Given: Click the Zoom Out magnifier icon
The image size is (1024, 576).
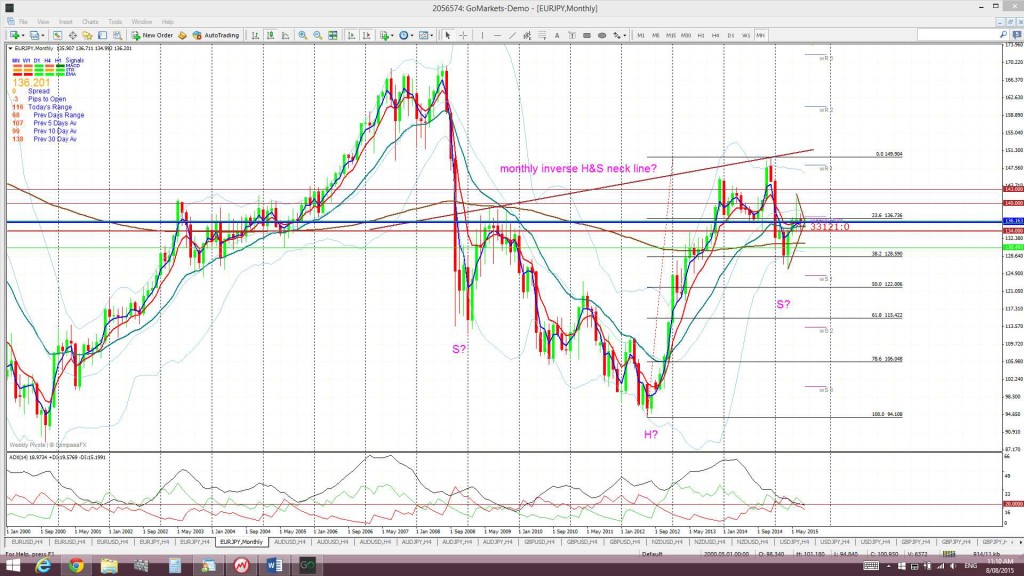Looking at the screenshot, I should tap(317, 35).
